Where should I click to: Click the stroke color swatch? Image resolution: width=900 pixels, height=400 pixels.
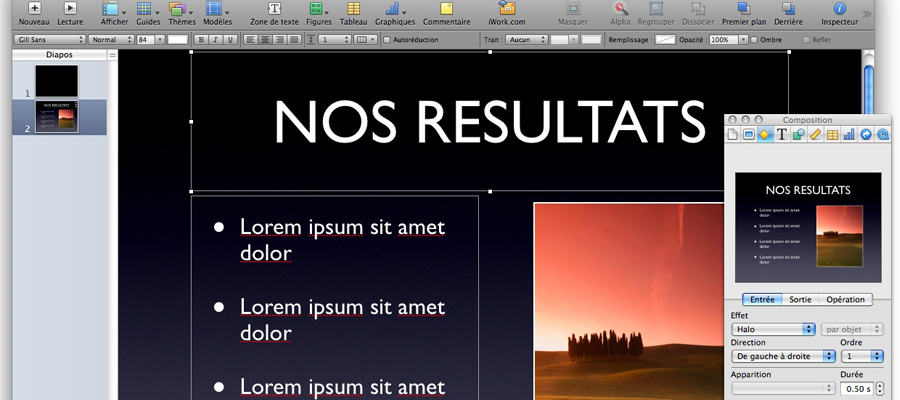[x=591, y=40]
